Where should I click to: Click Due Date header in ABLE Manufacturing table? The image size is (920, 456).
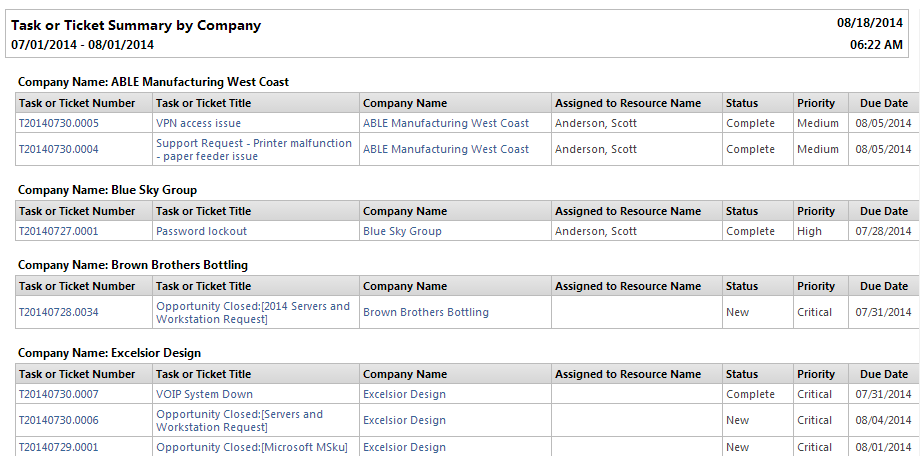(883, 103)
